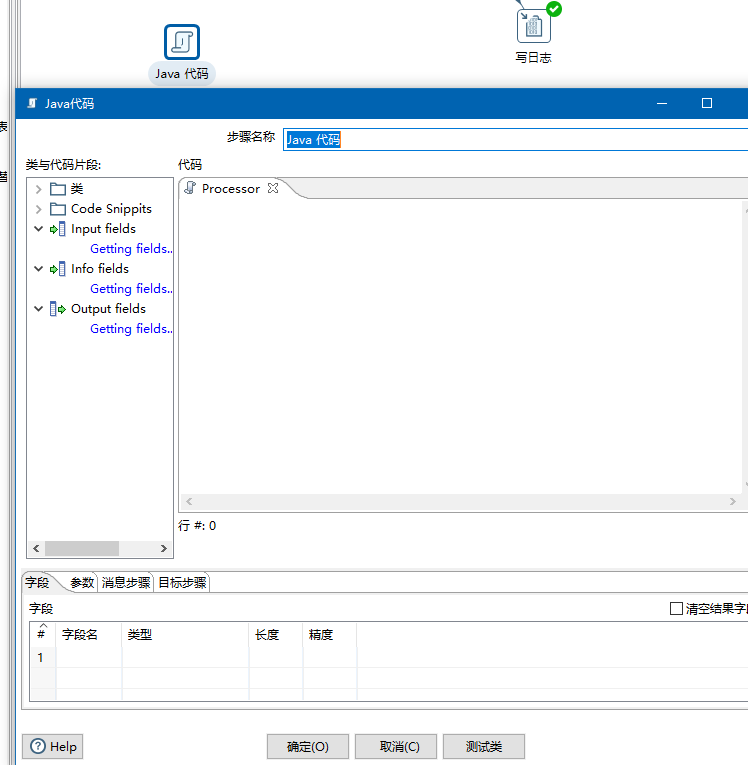Click Getting fields under Input fields

pos(131,249)
